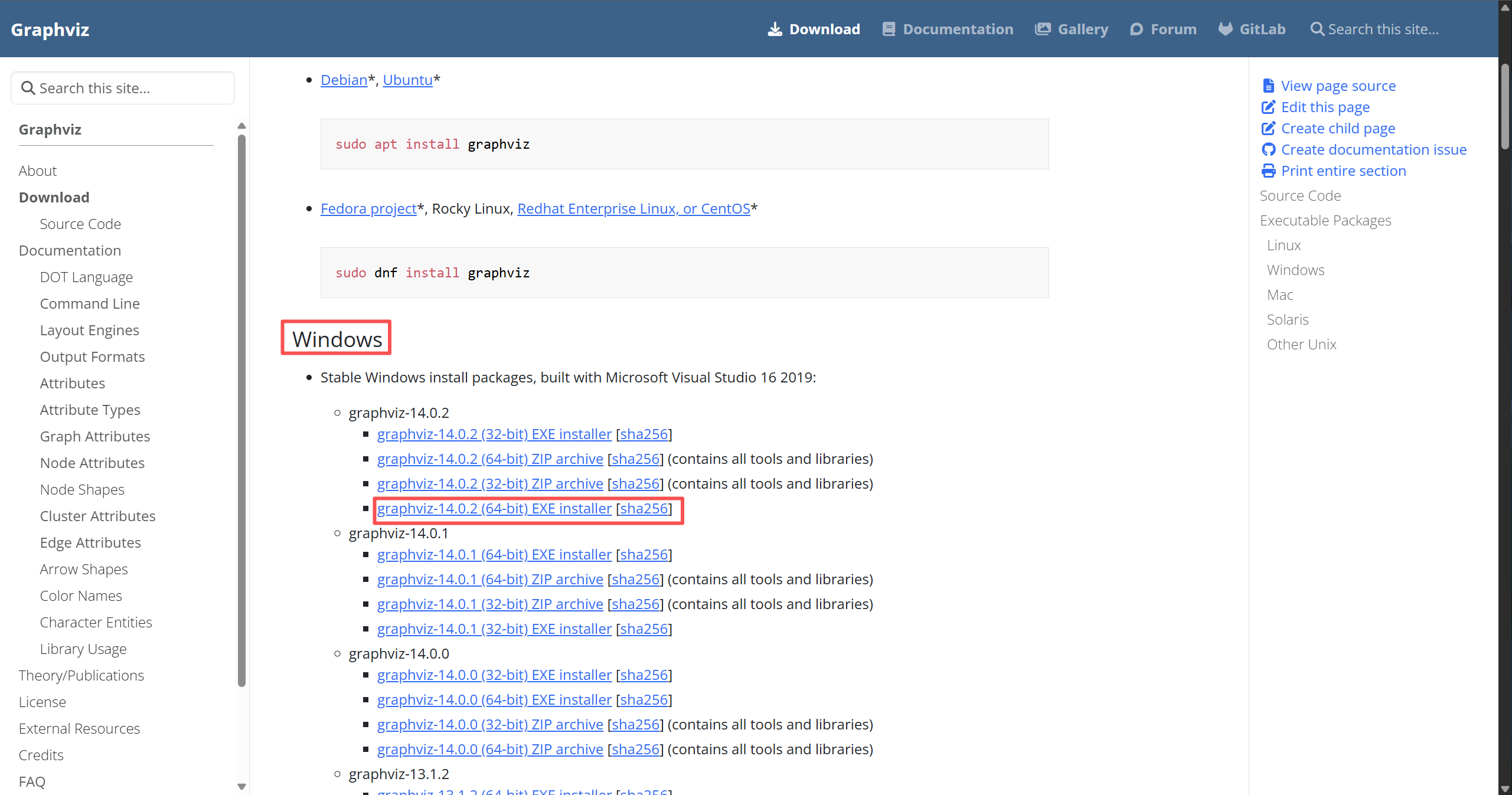Click the Print entire section printer icon

1268,171
